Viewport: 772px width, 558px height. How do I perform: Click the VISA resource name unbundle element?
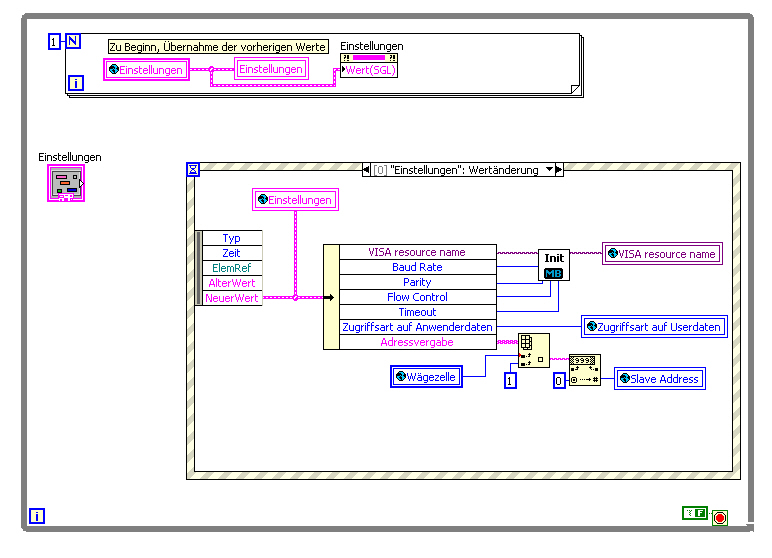coord(418,252)
